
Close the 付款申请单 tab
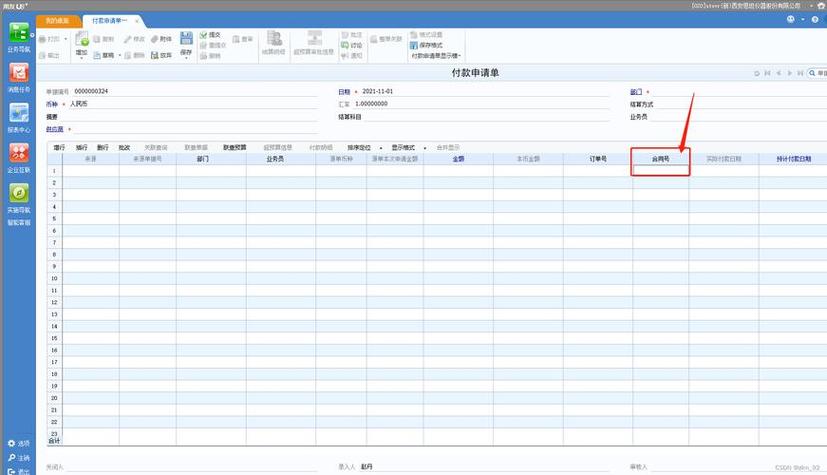pos(137,21)
